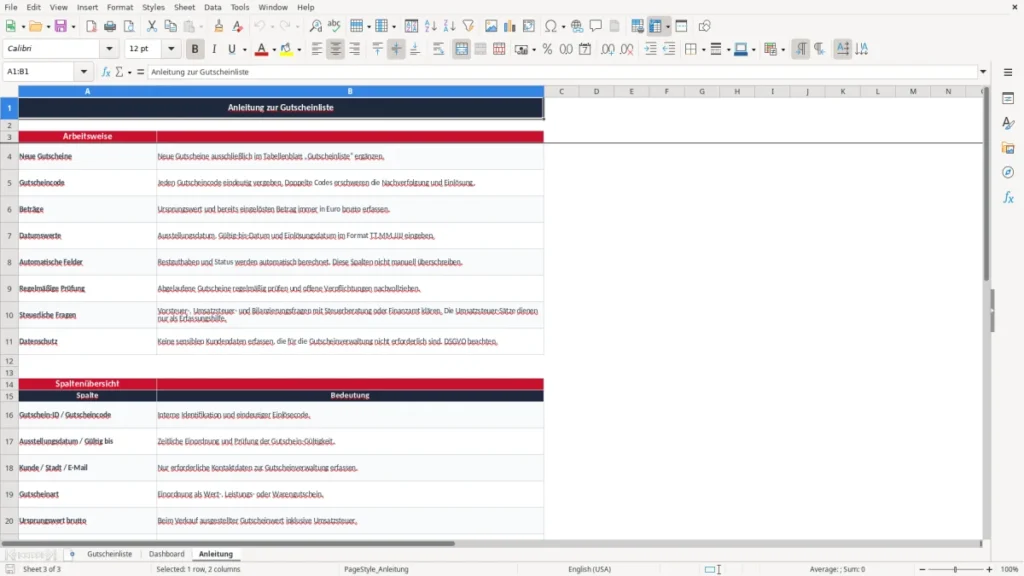Image resolution: width=1024 pixels, height=576 pixels.
Task: Toggle Center Horizontally alignment
Action: click(336, 49)
